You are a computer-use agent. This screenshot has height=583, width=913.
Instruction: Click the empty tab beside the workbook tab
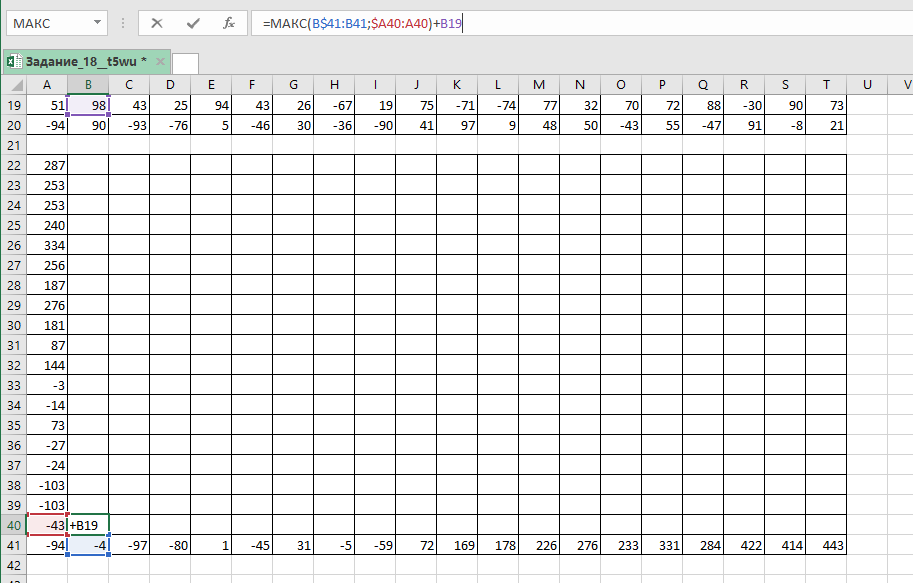[x=185, y=63]
